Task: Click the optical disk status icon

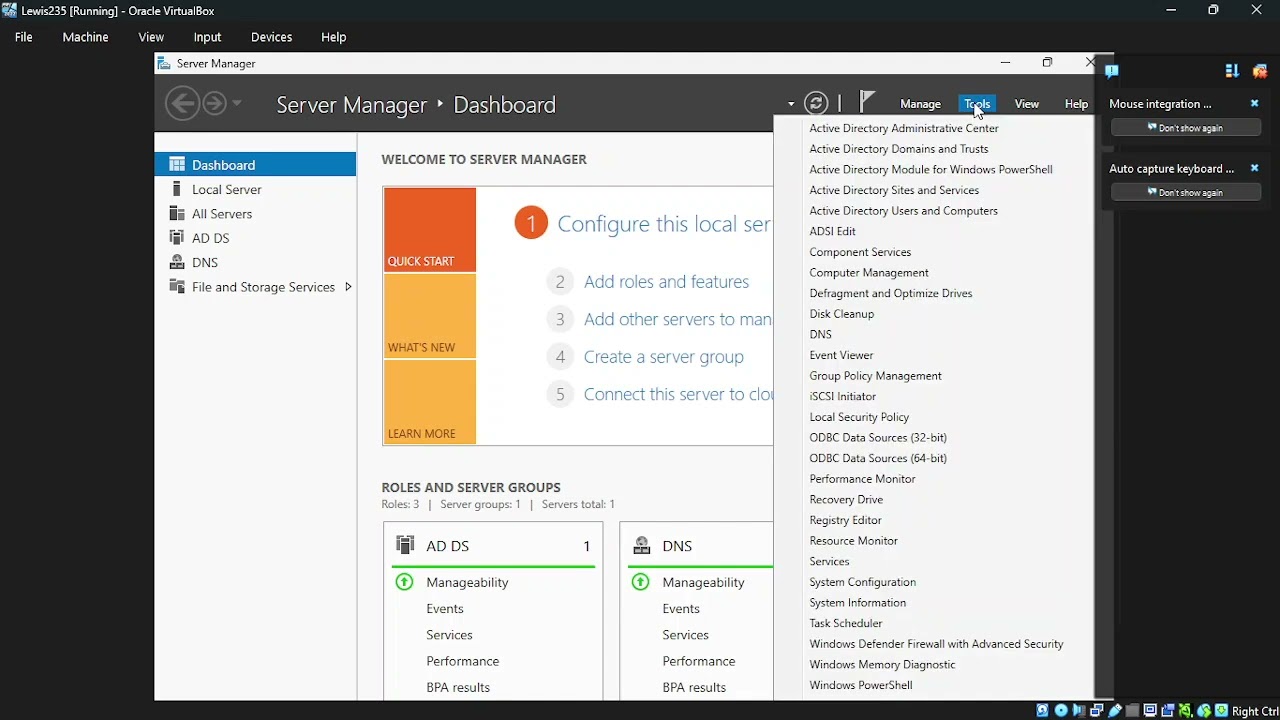Action: [x=1061, y=710]
